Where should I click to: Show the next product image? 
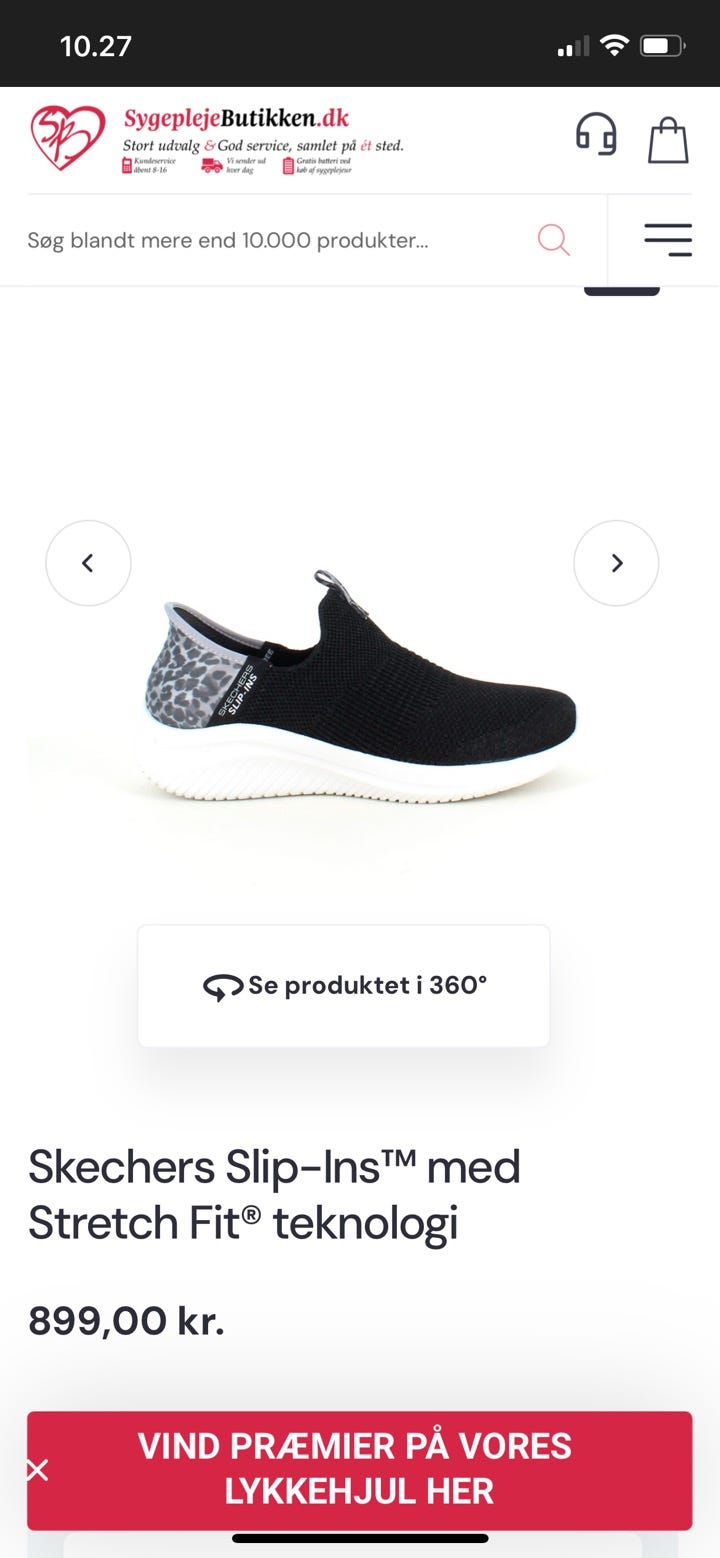point(616,563)
